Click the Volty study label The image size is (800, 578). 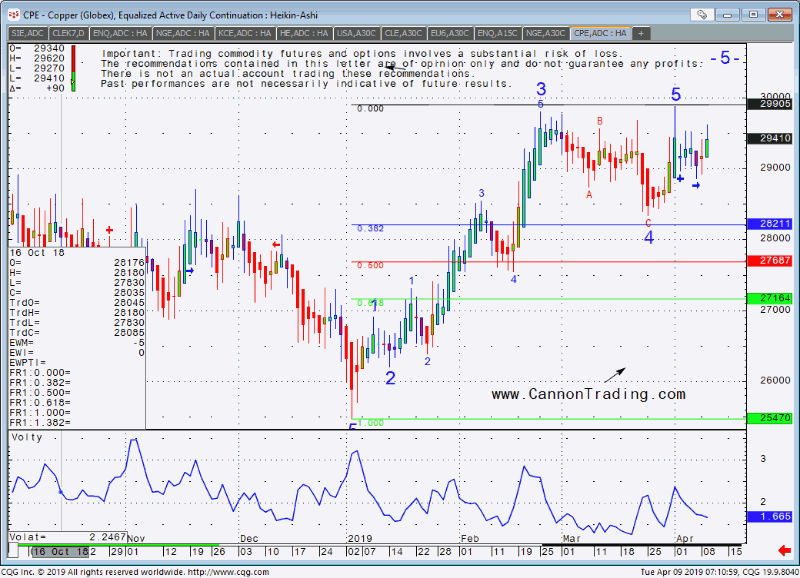25,437
